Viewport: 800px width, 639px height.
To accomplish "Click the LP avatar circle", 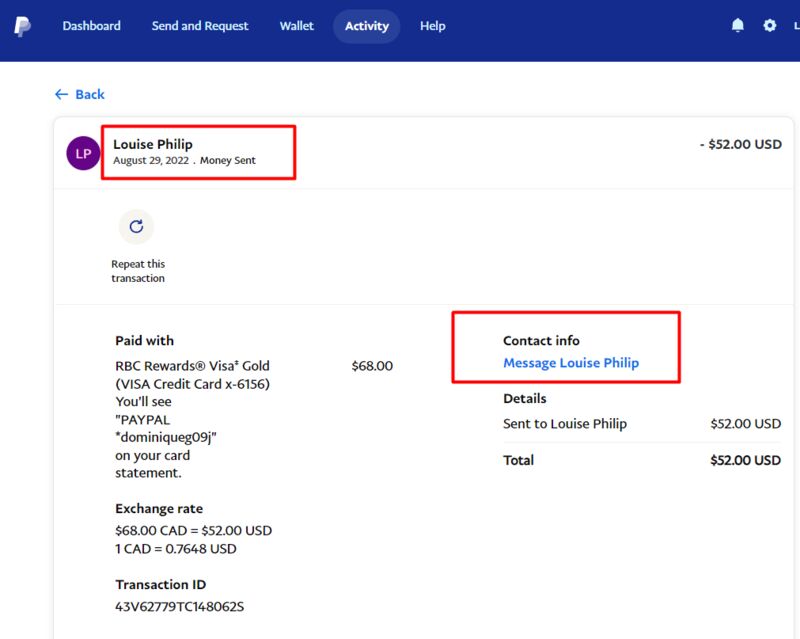I will click(83, 153).
